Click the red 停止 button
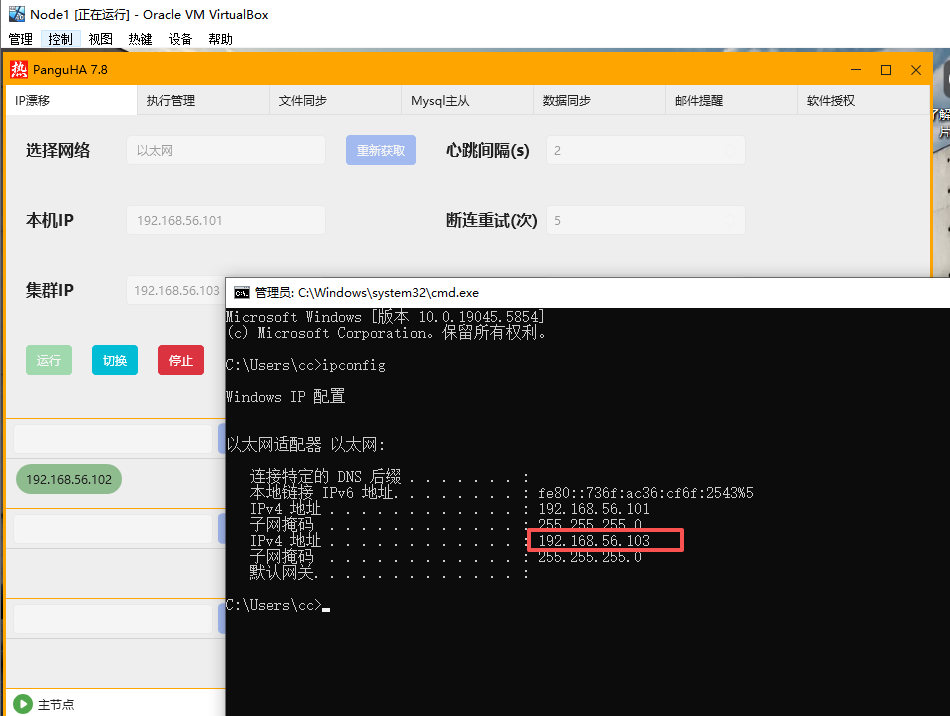950x716 pixels. [180, 360]
